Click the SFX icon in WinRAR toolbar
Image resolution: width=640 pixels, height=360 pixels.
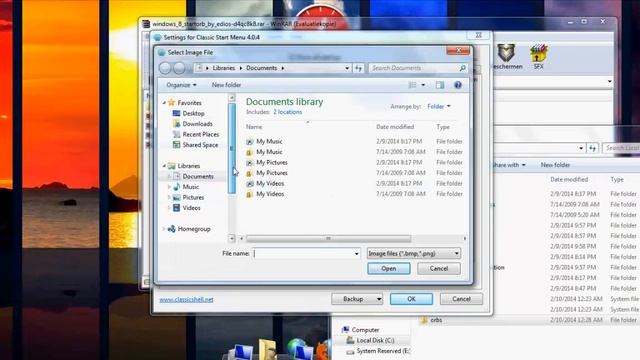pyautogui.click(x=538, y=57)
